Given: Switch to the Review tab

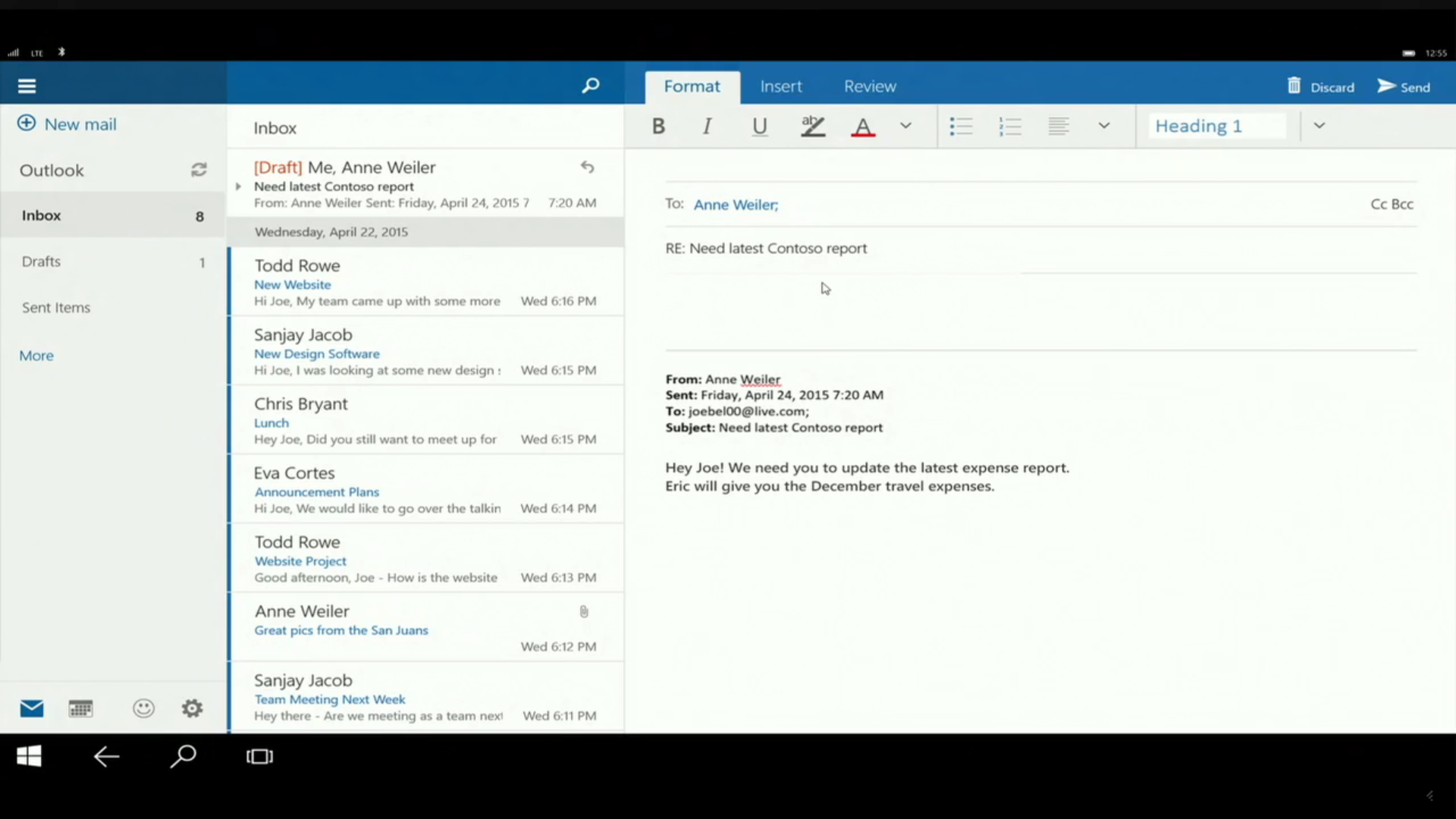Looking at the screenshot, I should (870, 86).
